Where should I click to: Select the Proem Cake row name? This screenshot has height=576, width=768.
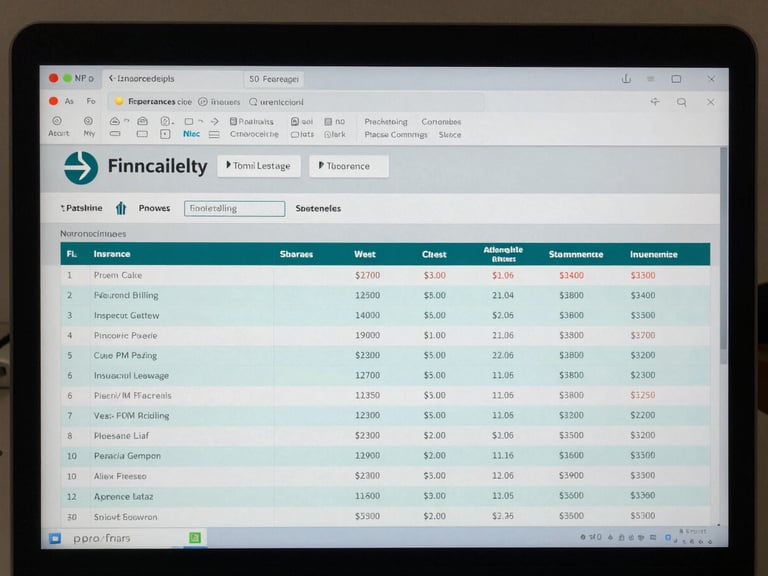(118, 275)
